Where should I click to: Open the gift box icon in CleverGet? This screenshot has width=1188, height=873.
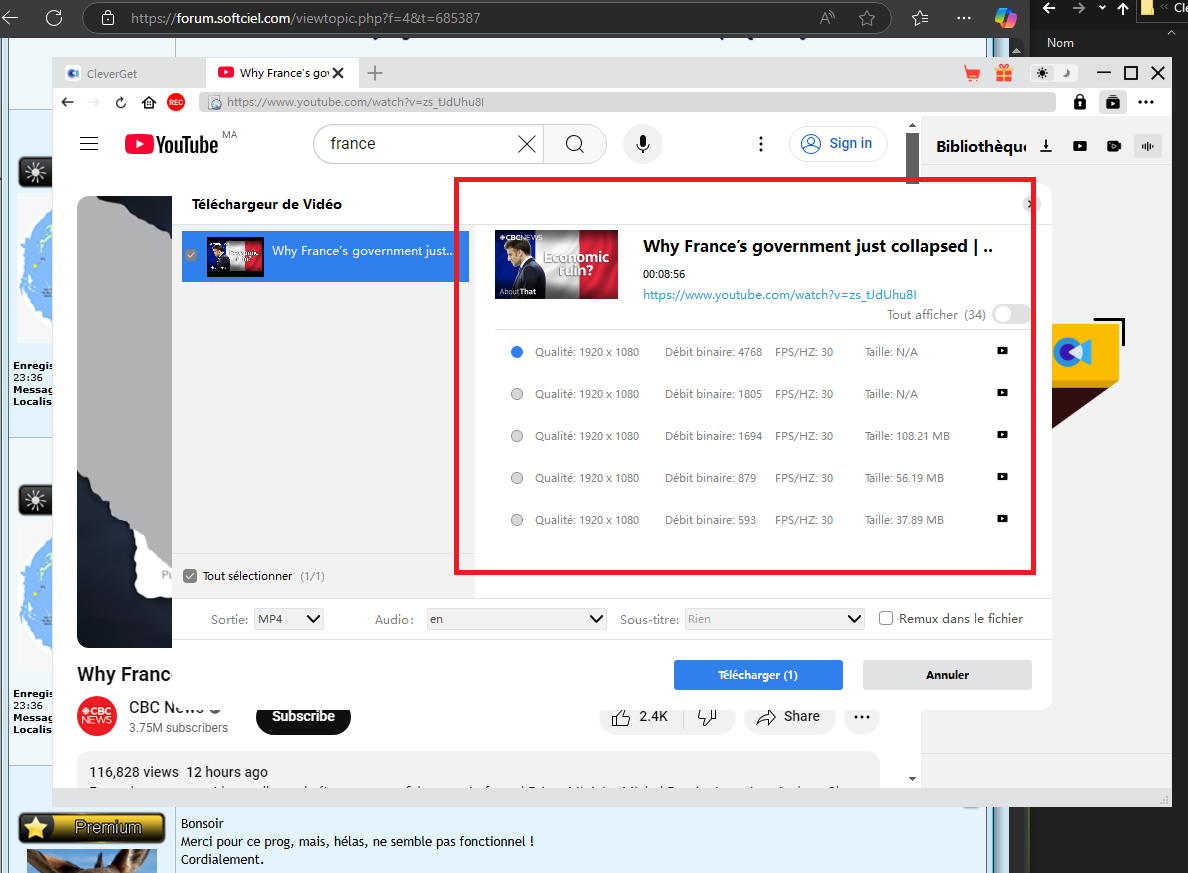pos(1004,74)
